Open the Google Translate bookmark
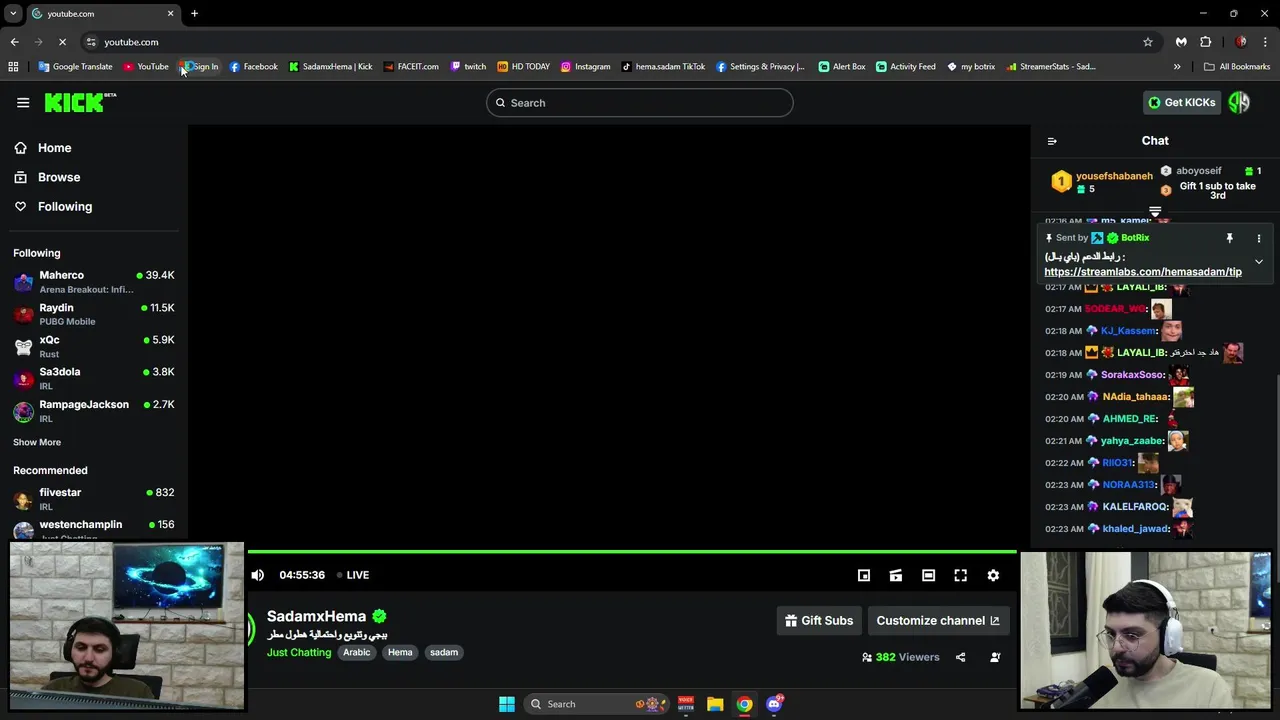The width and height of the screenshot is (1280, 720). point(76,67)
